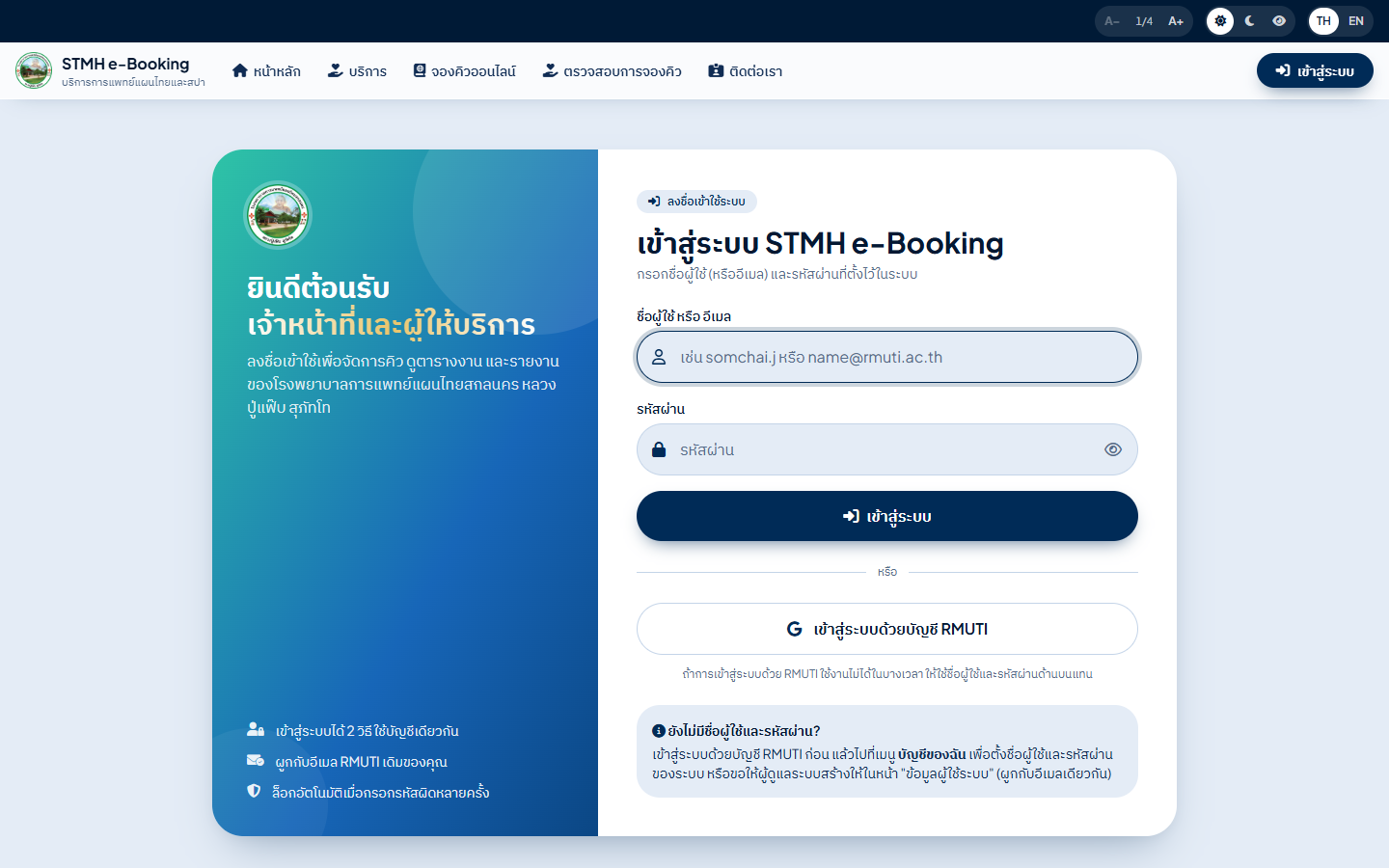Viewport: 1389px width, 868px height.
Task: Click the bold บัญชีของฉัน text in the info box
Action: point(932,754)
